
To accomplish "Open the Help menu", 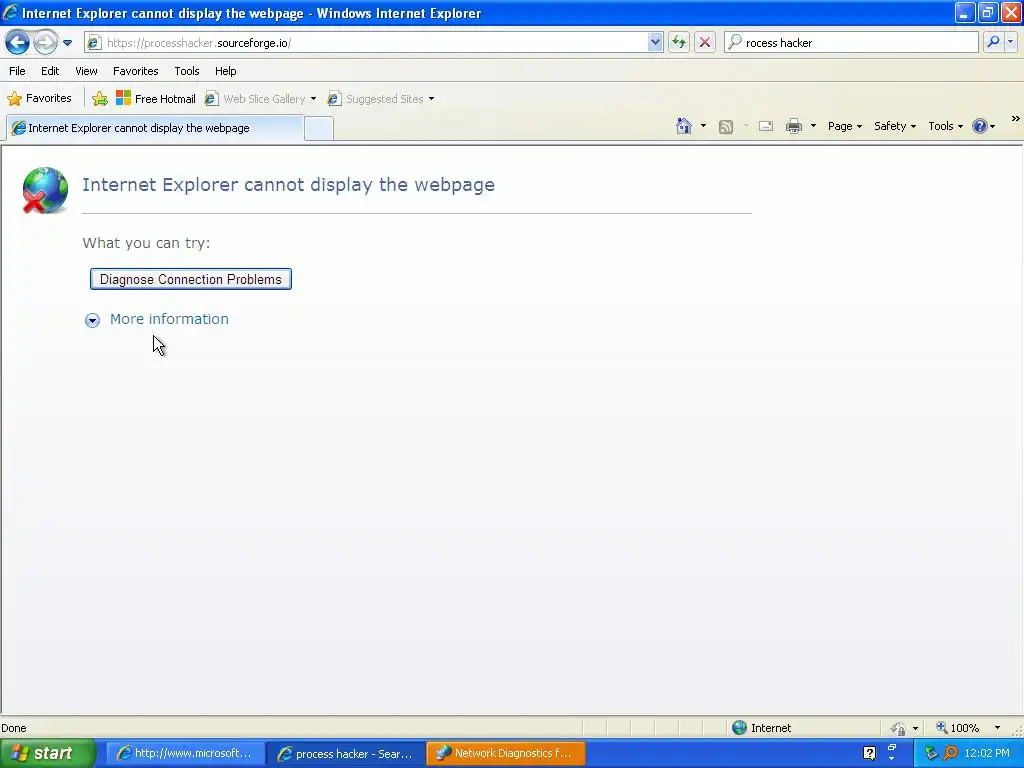I will pyautogui.click(x=226, y=71).
